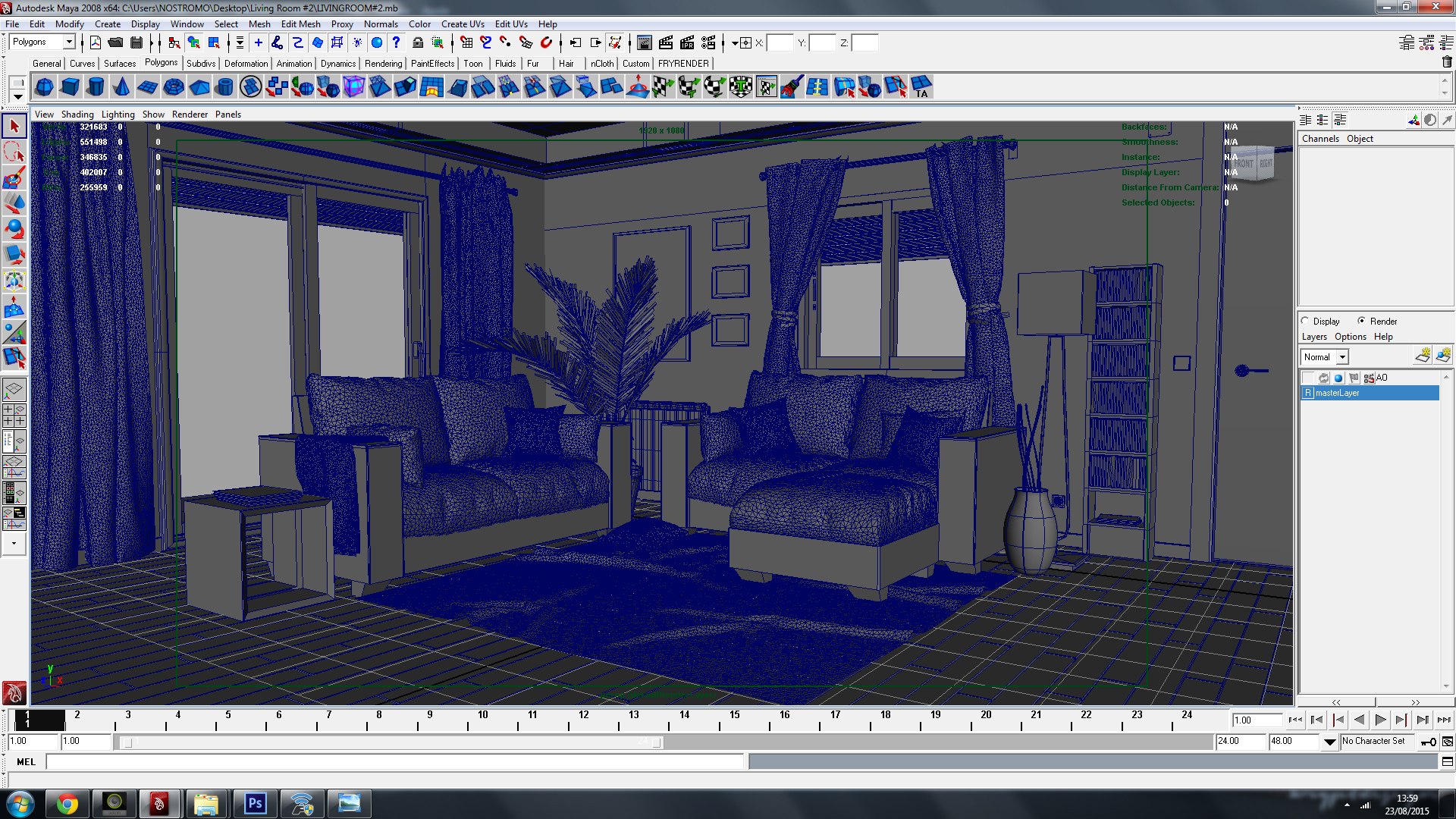Create a polygon cube from shelf
1456x819 pixels.
pyautogui.click(x=70, y=87)
